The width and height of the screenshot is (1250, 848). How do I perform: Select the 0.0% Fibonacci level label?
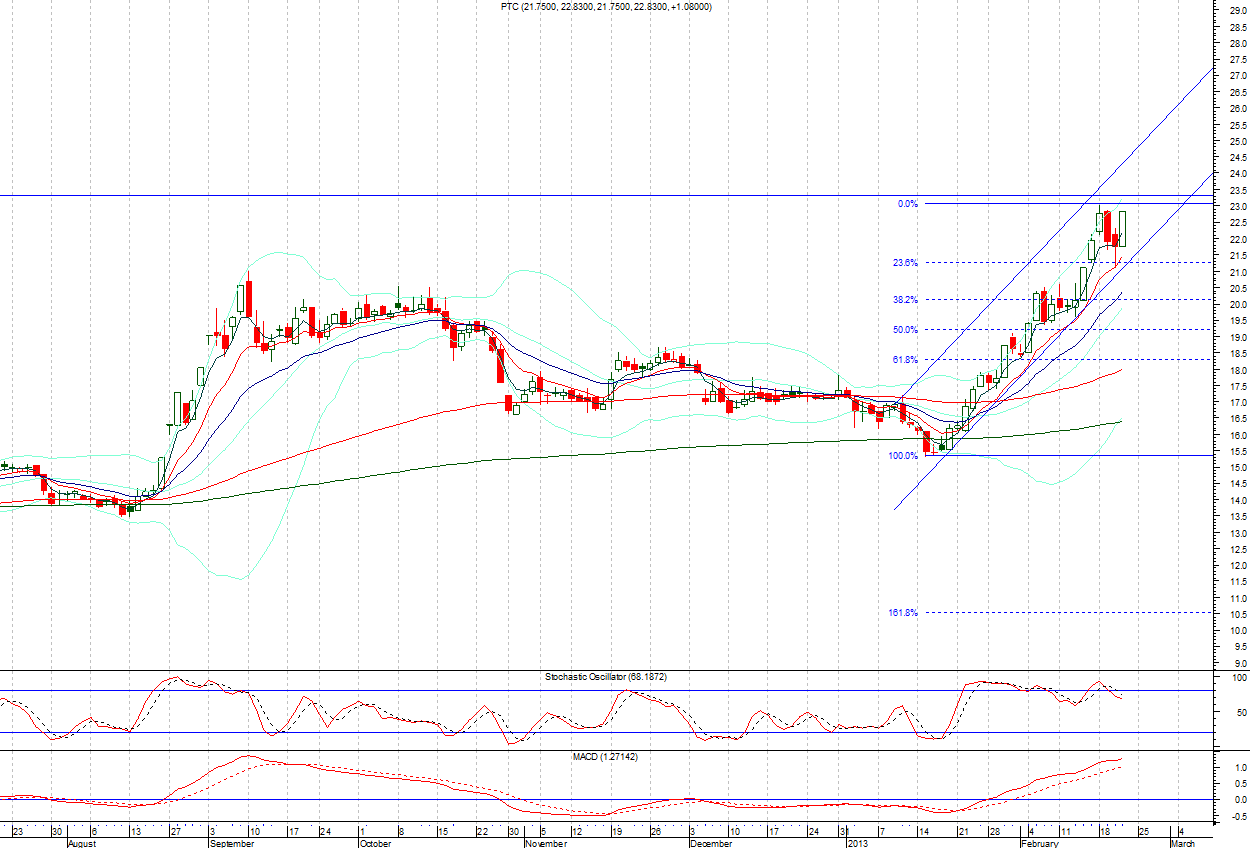point(907,204)
